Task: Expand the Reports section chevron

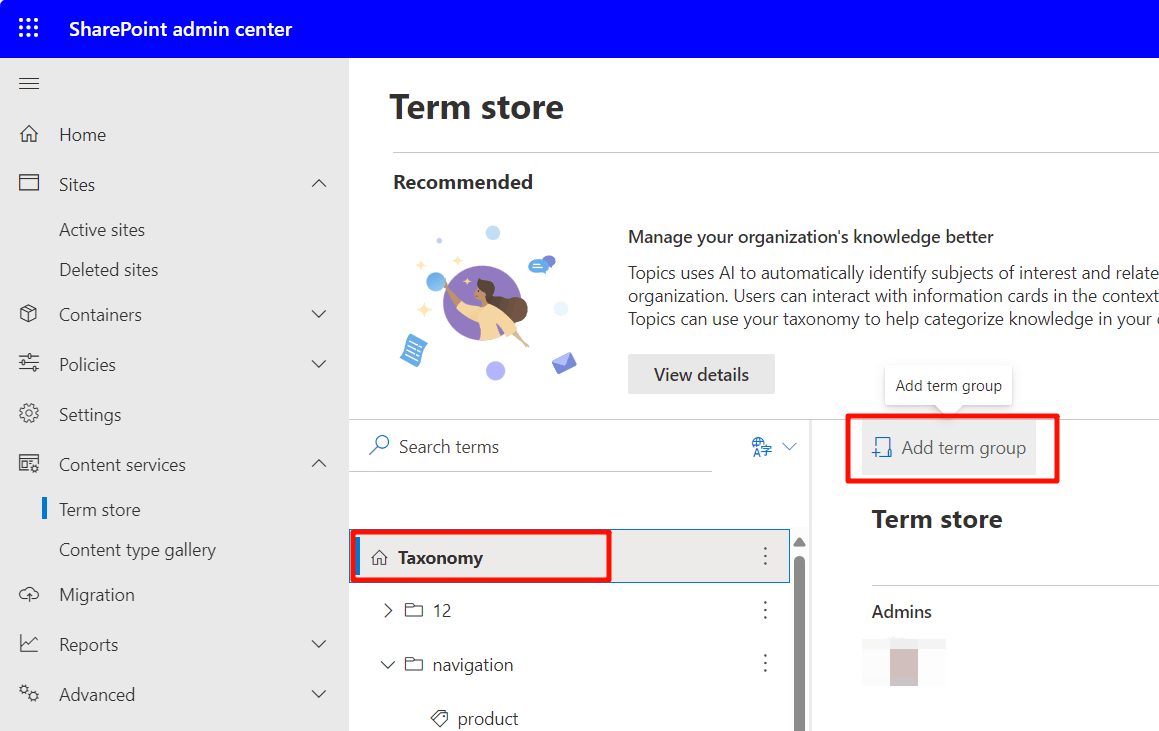Action: tap(319, 644)
